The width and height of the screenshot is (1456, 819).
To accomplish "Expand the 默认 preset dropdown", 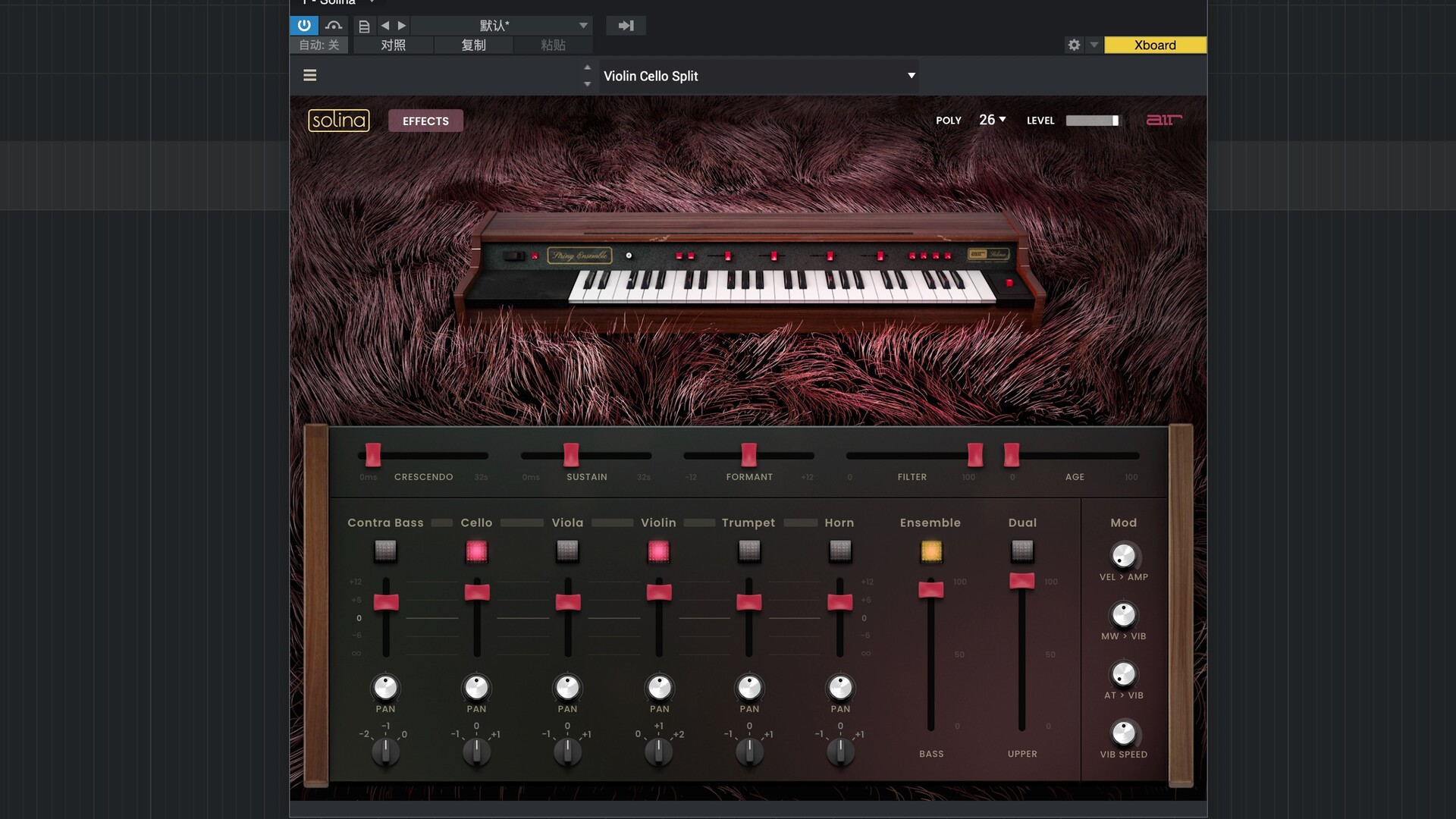I will [x=583, y=25].
